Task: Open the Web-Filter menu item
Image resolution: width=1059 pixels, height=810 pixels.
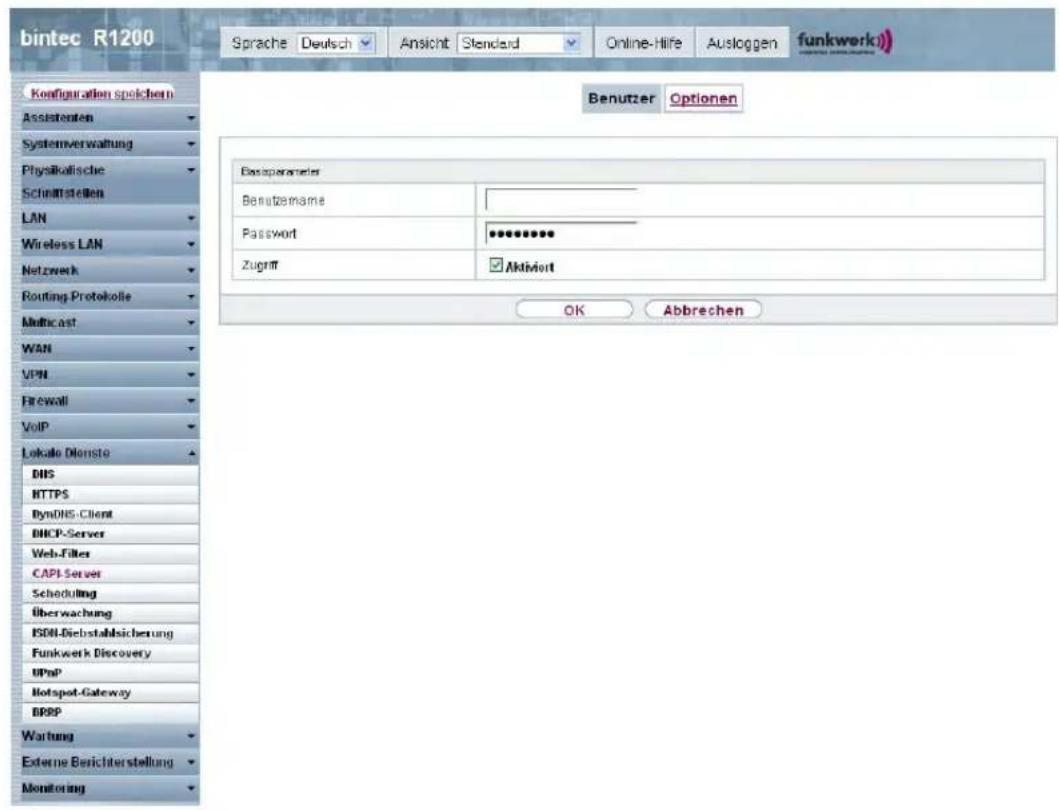Action: tap(111, 554)
